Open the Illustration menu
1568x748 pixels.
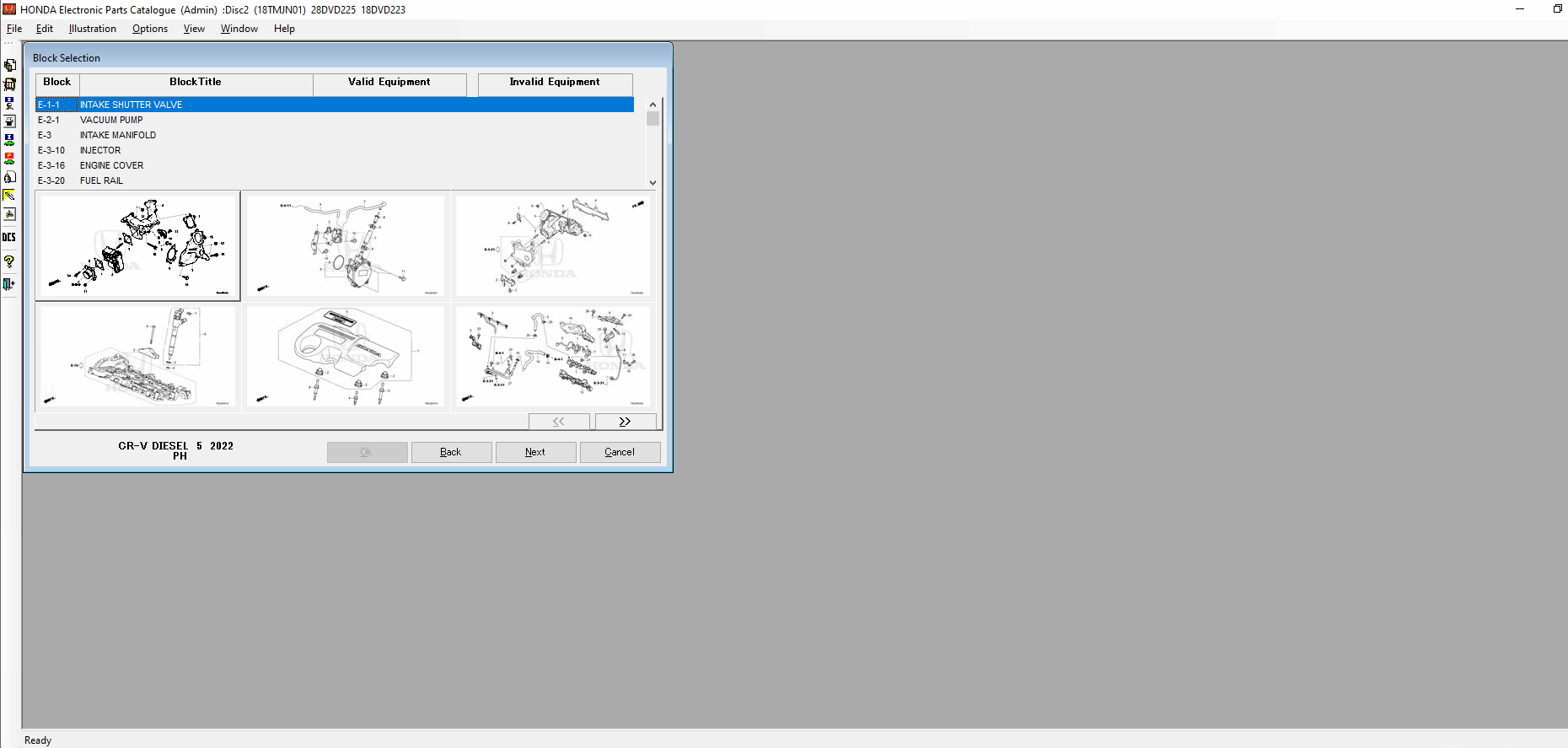click(93, 29)
